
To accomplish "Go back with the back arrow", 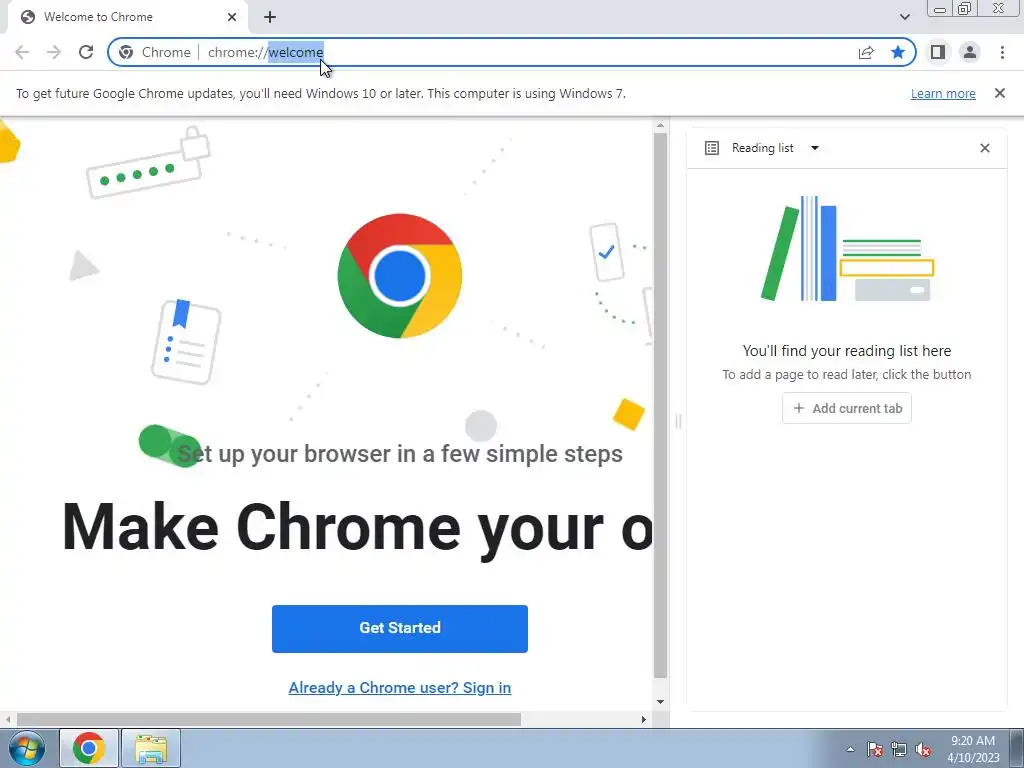I will coord(22,52).
